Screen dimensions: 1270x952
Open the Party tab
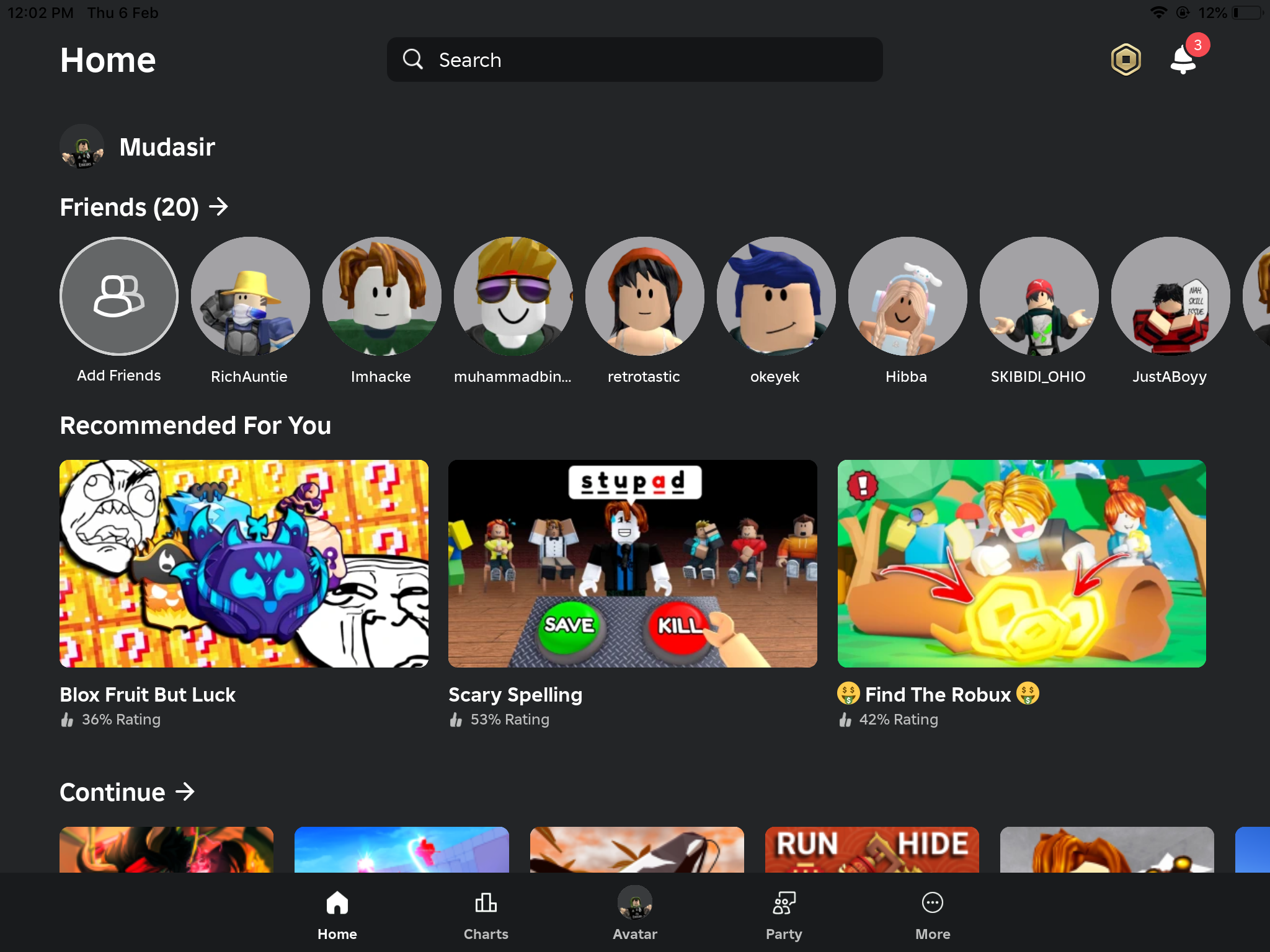click(x=783, y=915)
